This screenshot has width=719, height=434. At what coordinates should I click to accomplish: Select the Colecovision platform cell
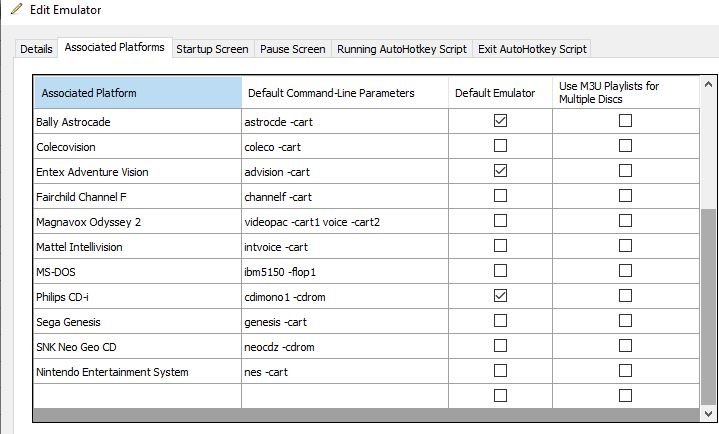click(138, 147)
